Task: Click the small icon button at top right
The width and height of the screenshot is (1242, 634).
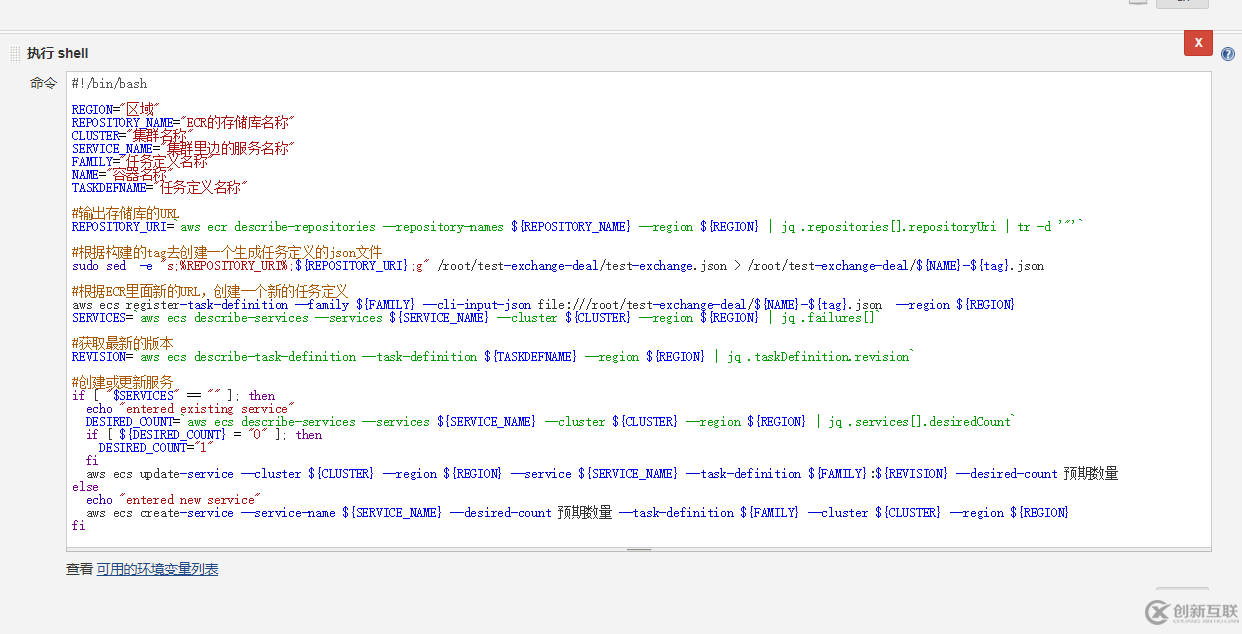Action: pyautogui.click(x=1137, y=3)
